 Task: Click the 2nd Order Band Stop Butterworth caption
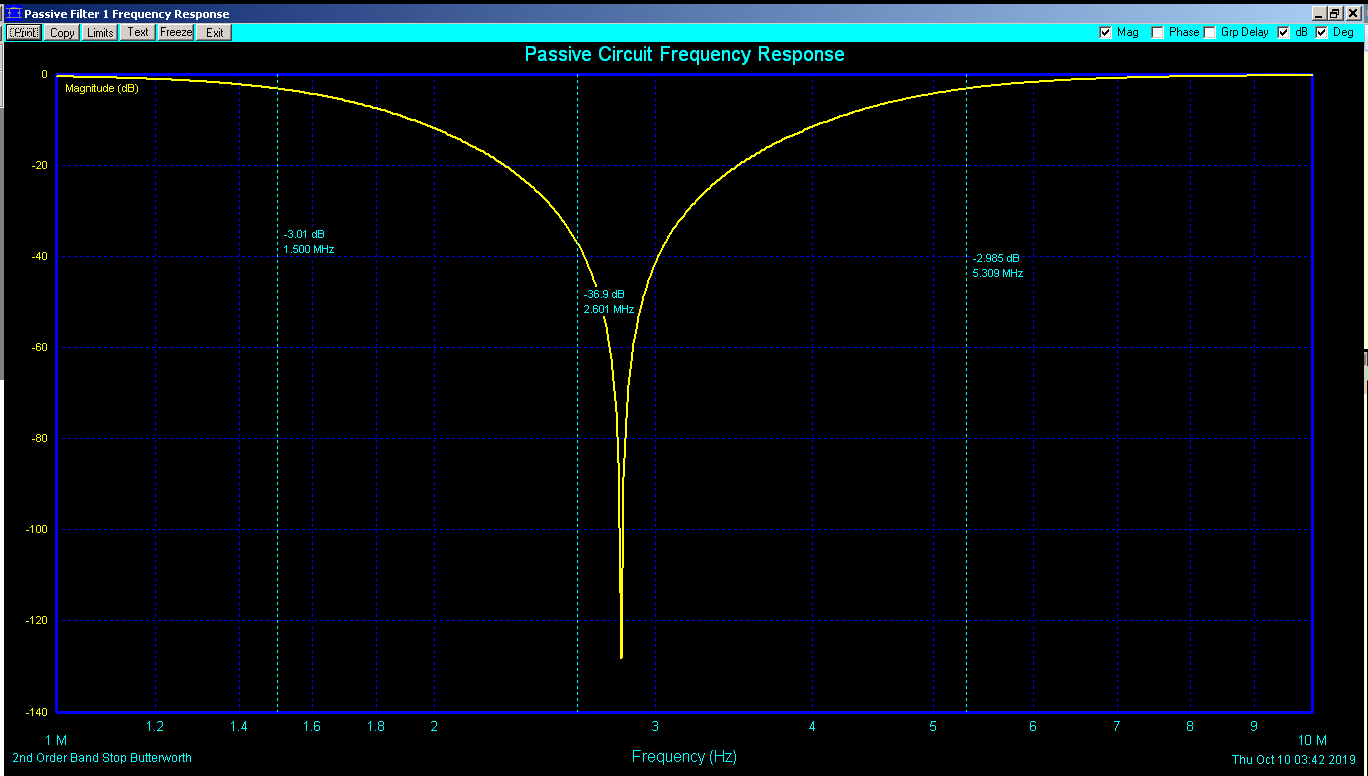coord(102,758)
